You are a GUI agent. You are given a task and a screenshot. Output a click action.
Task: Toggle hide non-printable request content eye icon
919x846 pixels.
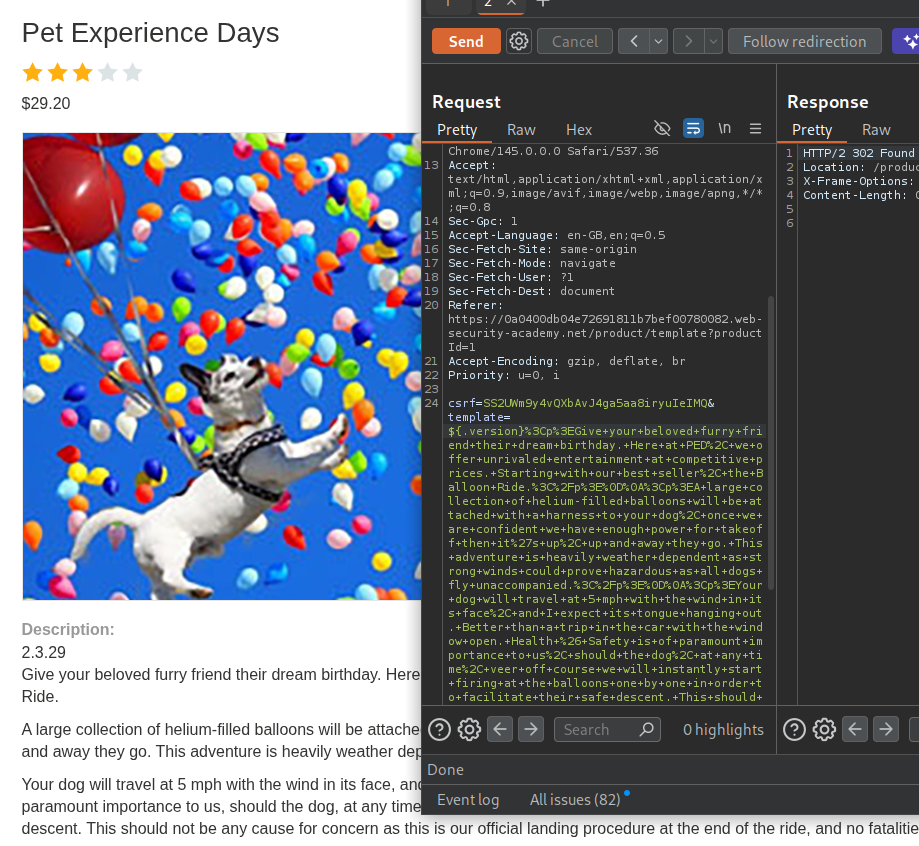pyautogui.click(x=662, y=129)
